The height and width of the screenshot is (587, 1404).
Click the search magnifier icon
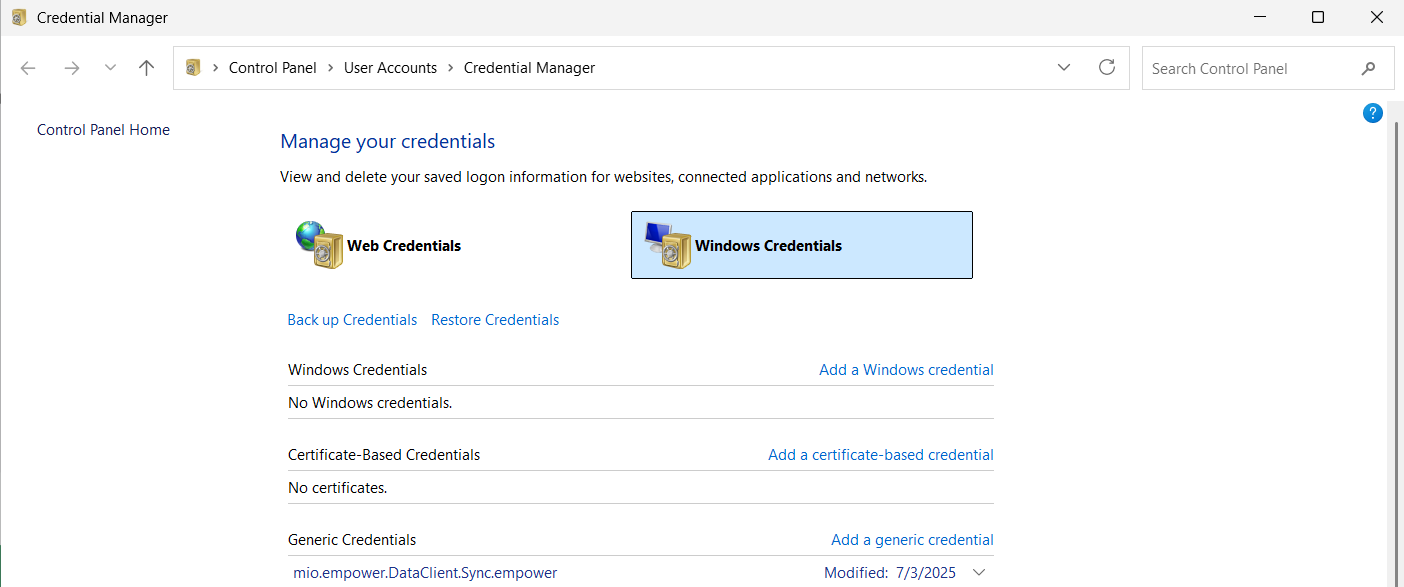click(x=1369, y=68)
